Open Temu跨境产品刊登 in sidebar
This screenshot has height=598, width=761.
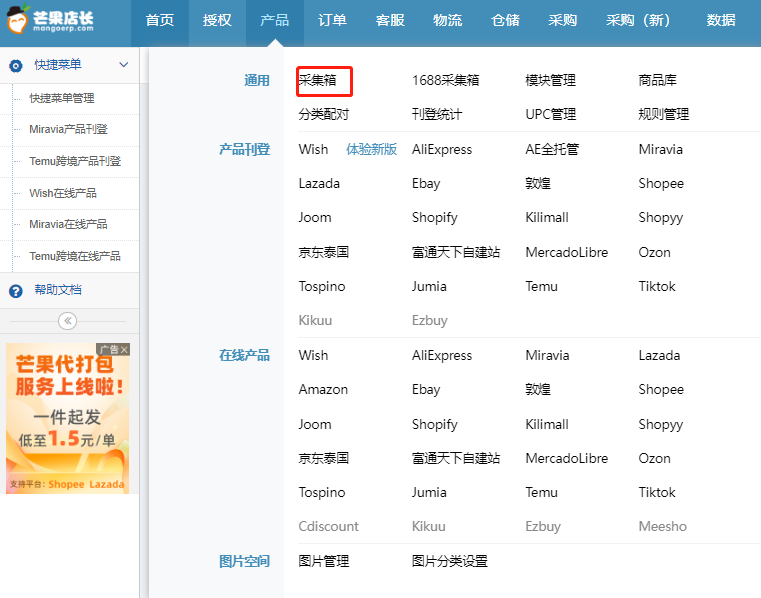click(75, 161)
